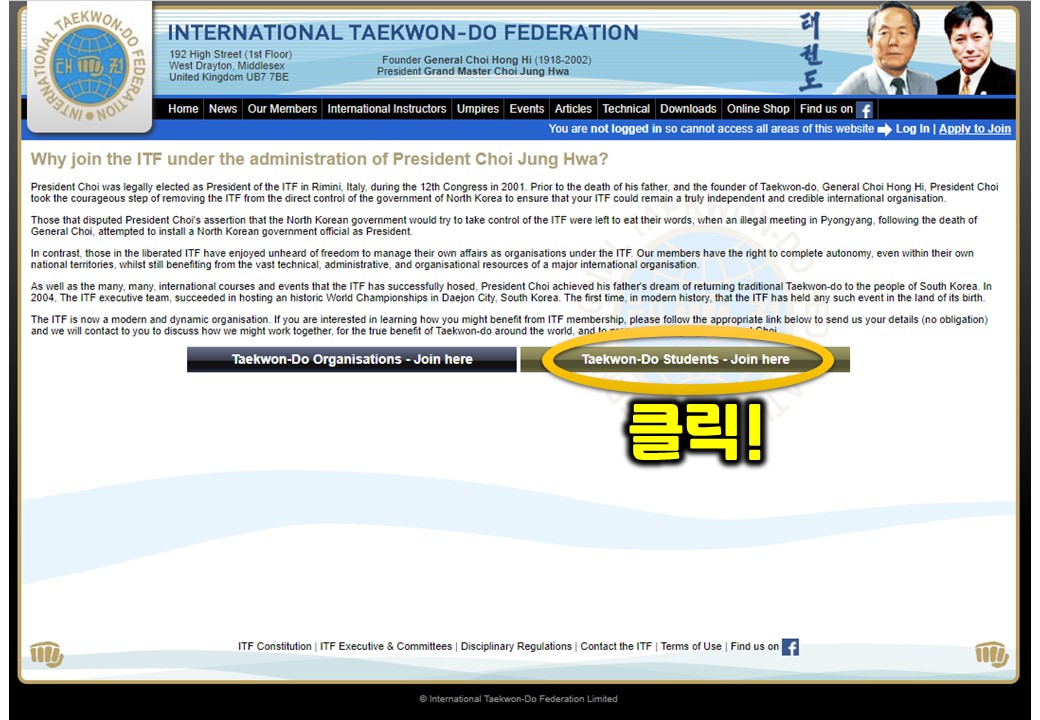Go to the Home menu
This screenshot has width=1040, height=720.
[x=183, y=109]
